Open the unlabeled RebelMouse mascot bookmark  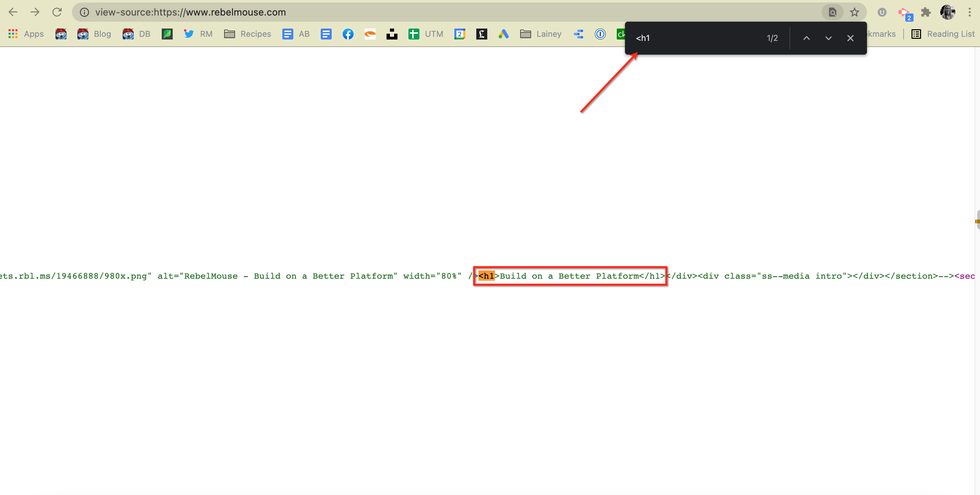(x=61, y=34)
